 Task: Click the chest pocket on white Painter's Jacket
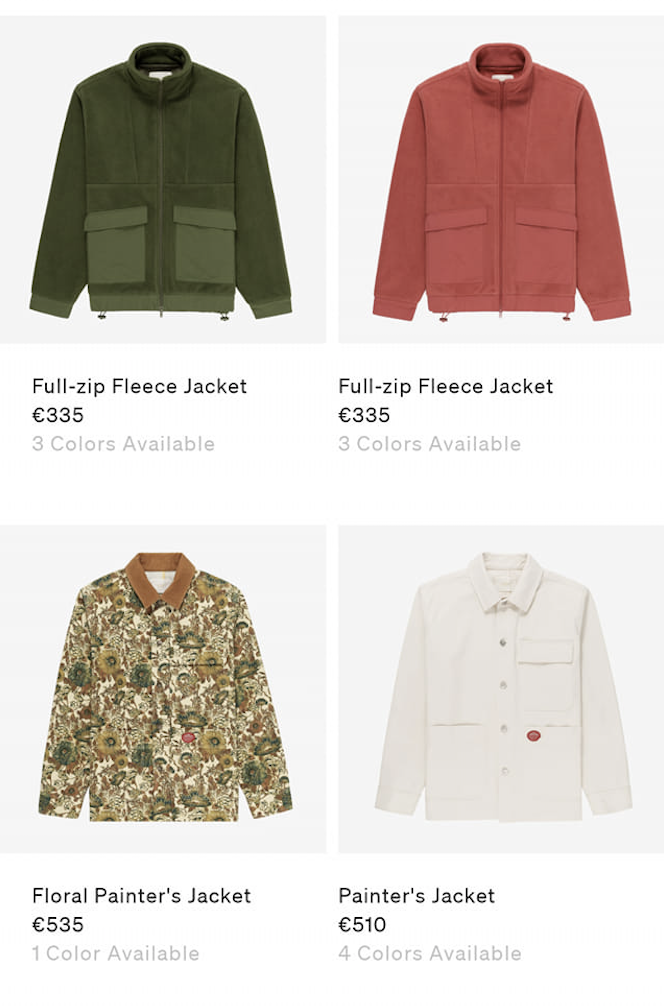point(545,674)
